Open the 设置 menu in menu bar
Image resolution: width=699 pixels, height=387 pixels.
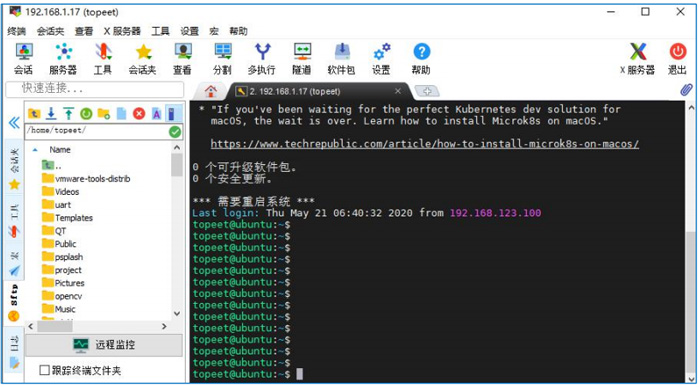click(x=189, y=31)
